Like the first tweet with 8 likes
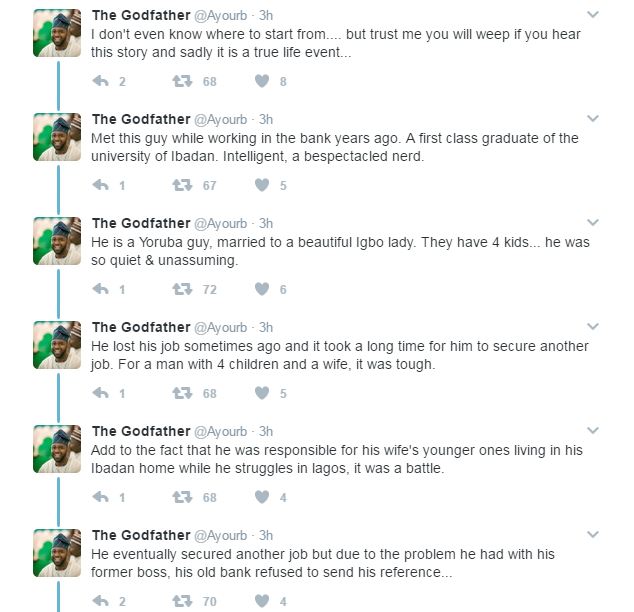Screen dimensions: 634x612 click(262, 81)
